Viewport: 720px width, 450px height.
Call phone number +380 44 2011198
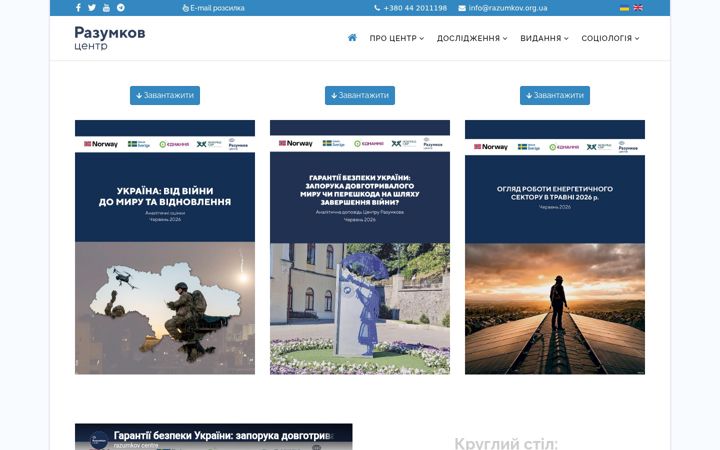411,8
